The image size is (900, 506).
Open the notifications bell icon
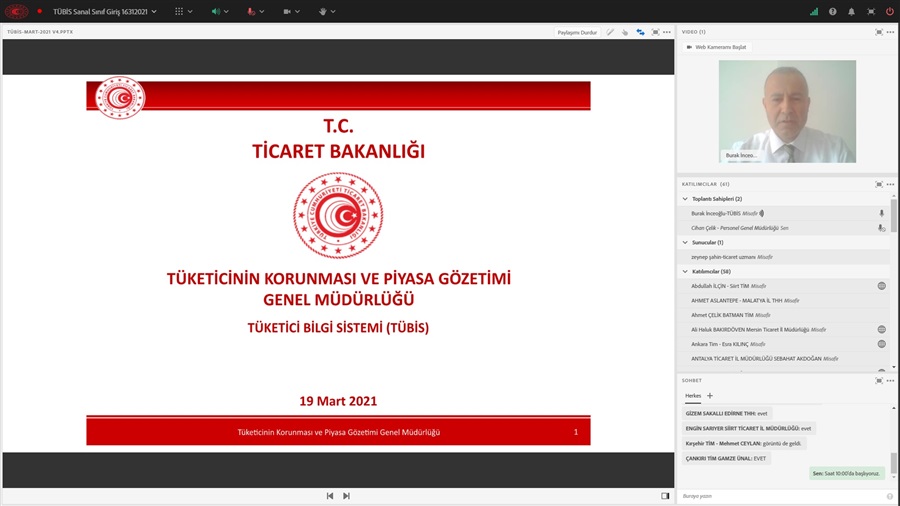851,11
